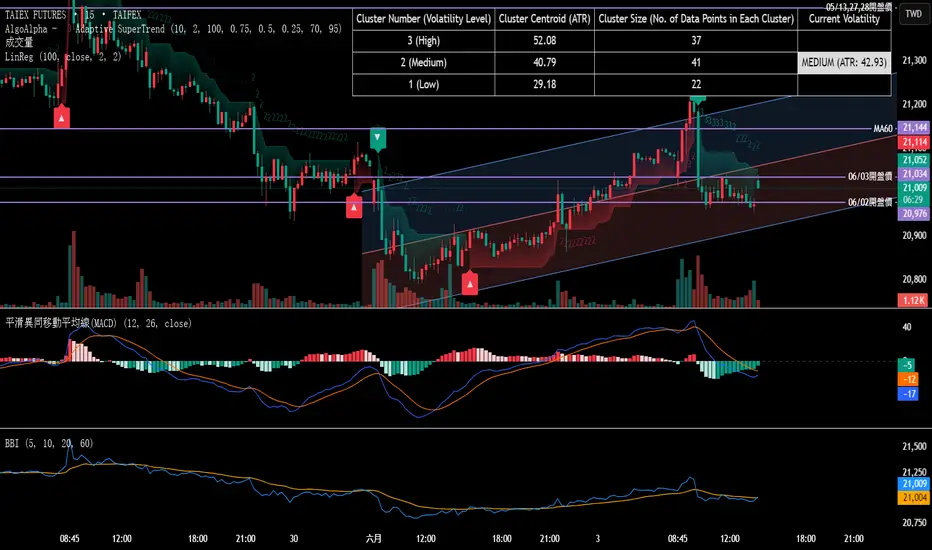Screen dimensions: 932x550
Task: Select the MEDIUM (ATR: 42.93) table cell
Action: click(844, 62)
